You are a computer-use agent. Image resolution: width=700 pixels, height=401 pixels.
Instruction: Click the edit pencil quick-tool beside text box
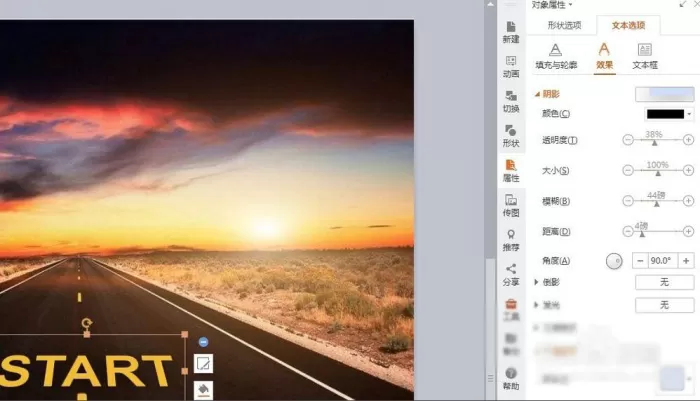[x=204, y=363]
